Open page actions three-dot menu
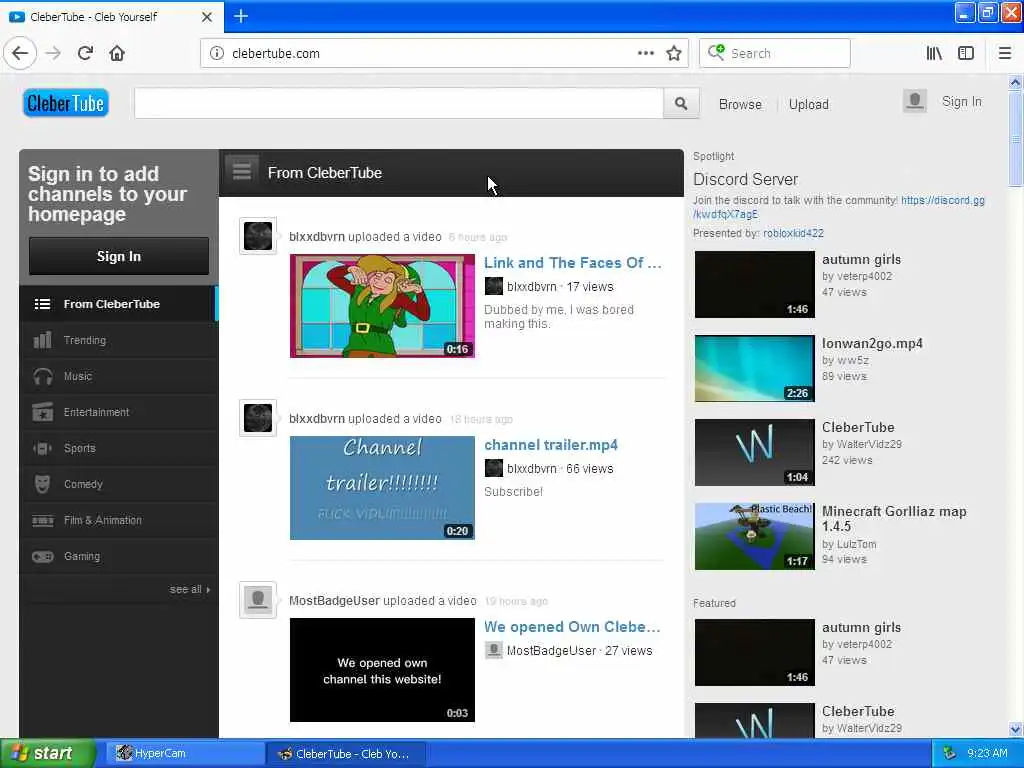 coord(646,53)
